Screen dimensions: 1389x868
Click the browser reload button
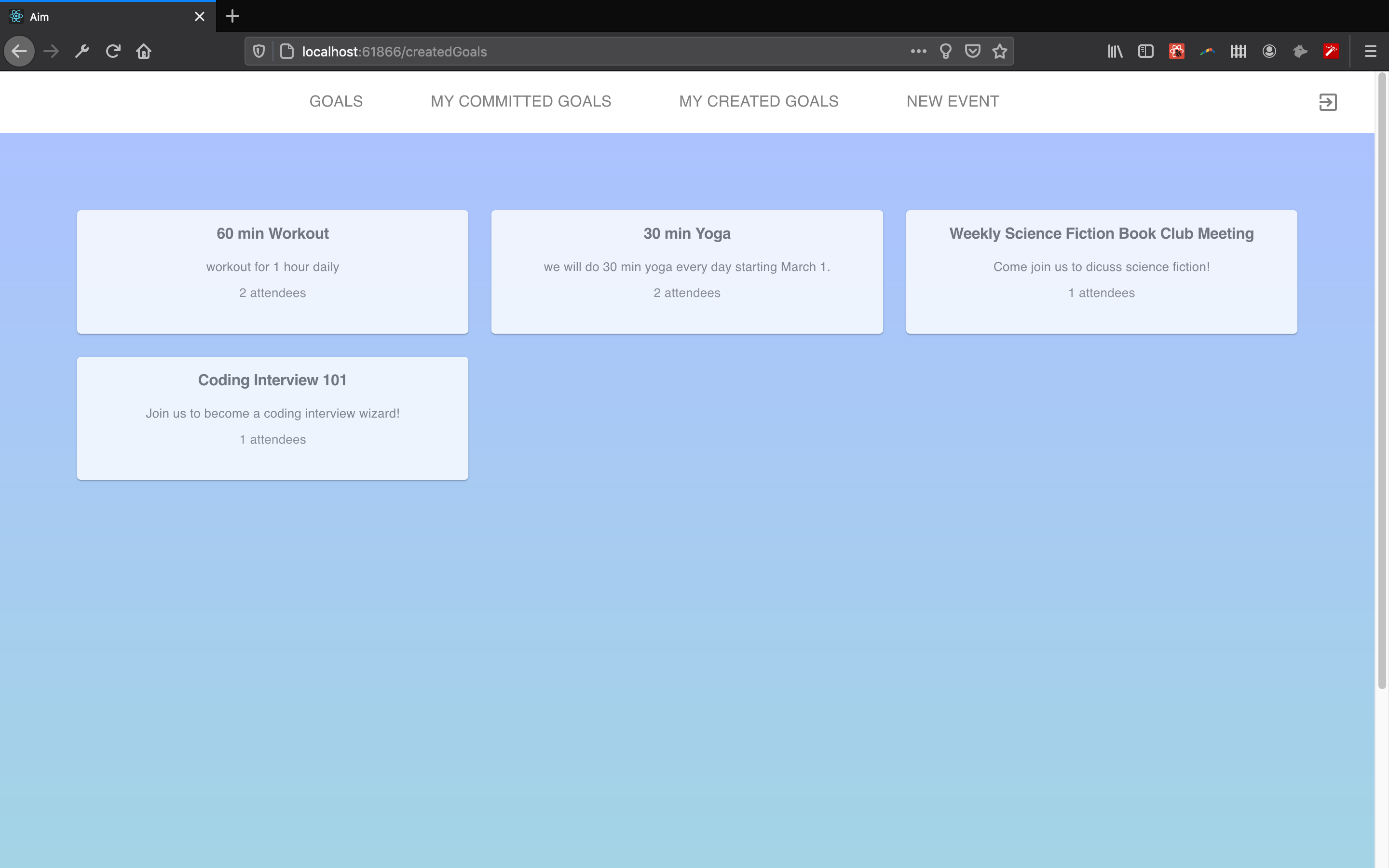coord(113,52)
